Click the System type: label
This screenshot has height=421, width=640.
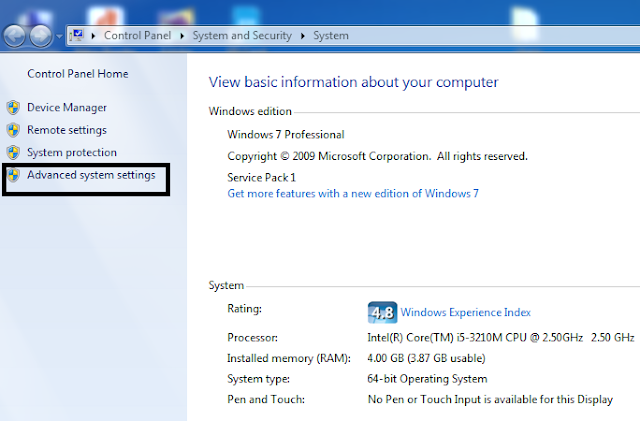(x=258, y=379)
